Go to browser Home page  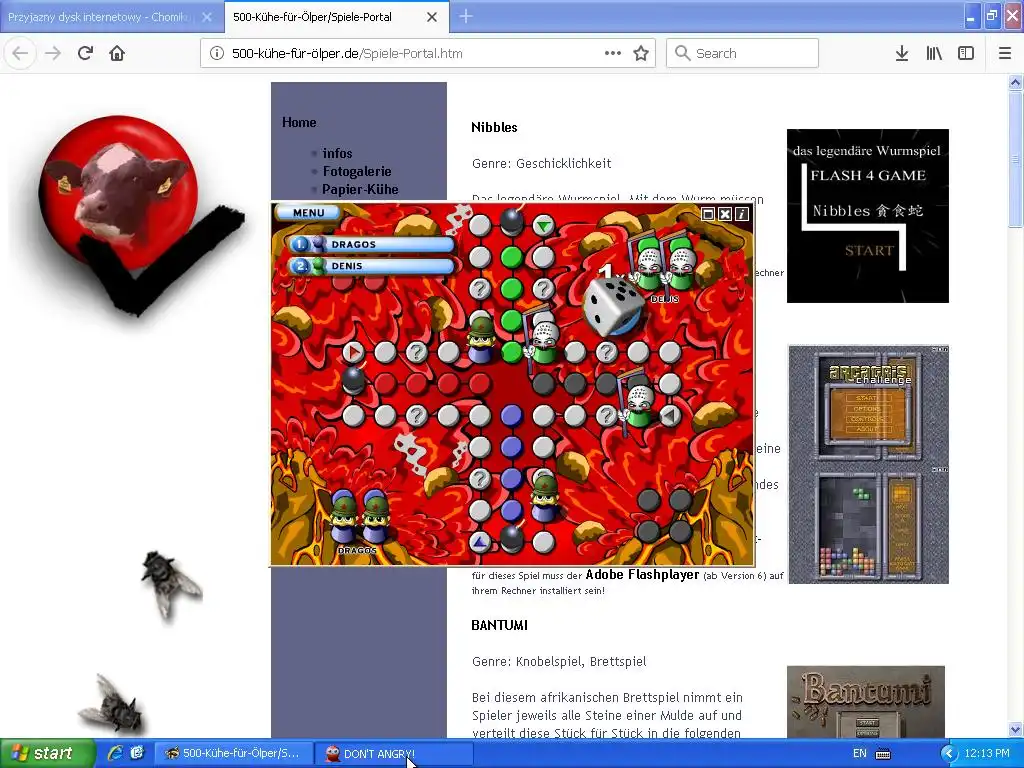click(117, 54)
